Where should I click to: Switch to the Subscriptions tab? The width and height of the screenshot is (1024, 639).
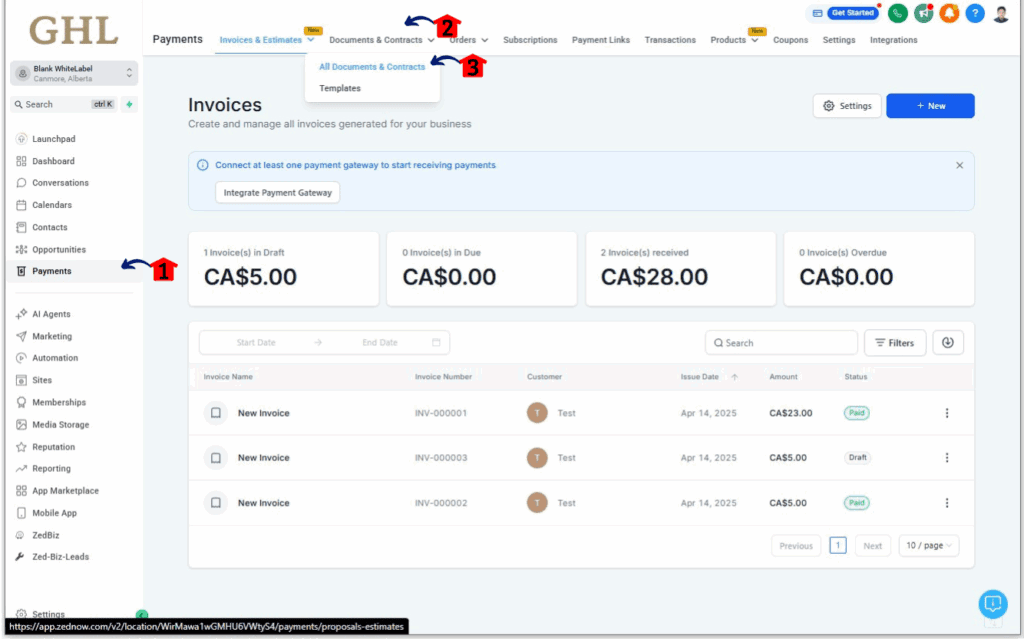tap(530, 40)
